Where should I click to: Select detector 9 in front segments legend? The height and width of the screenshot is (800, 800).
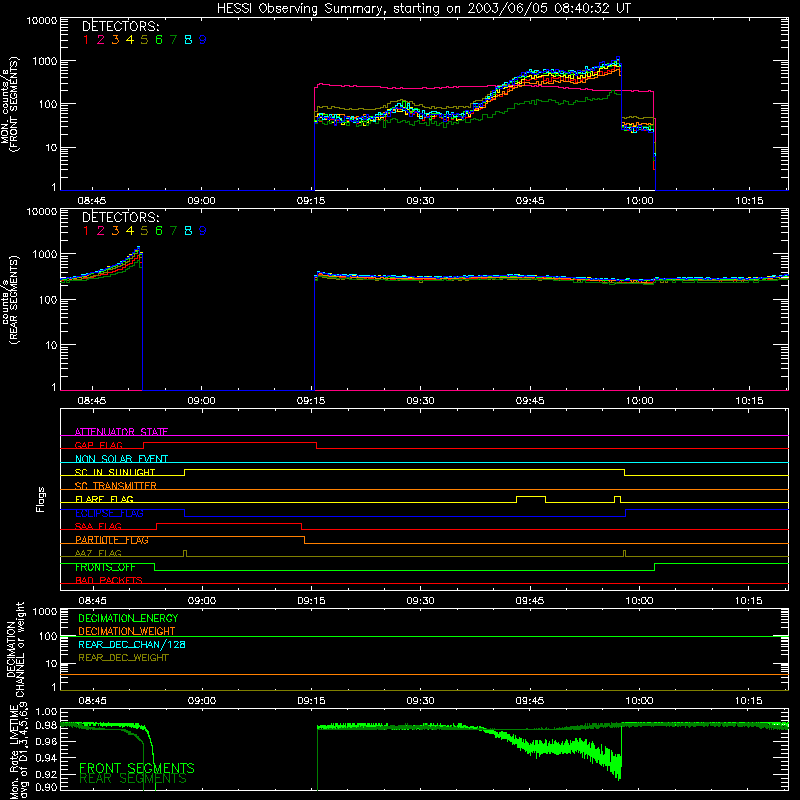(x=203, y=39)
